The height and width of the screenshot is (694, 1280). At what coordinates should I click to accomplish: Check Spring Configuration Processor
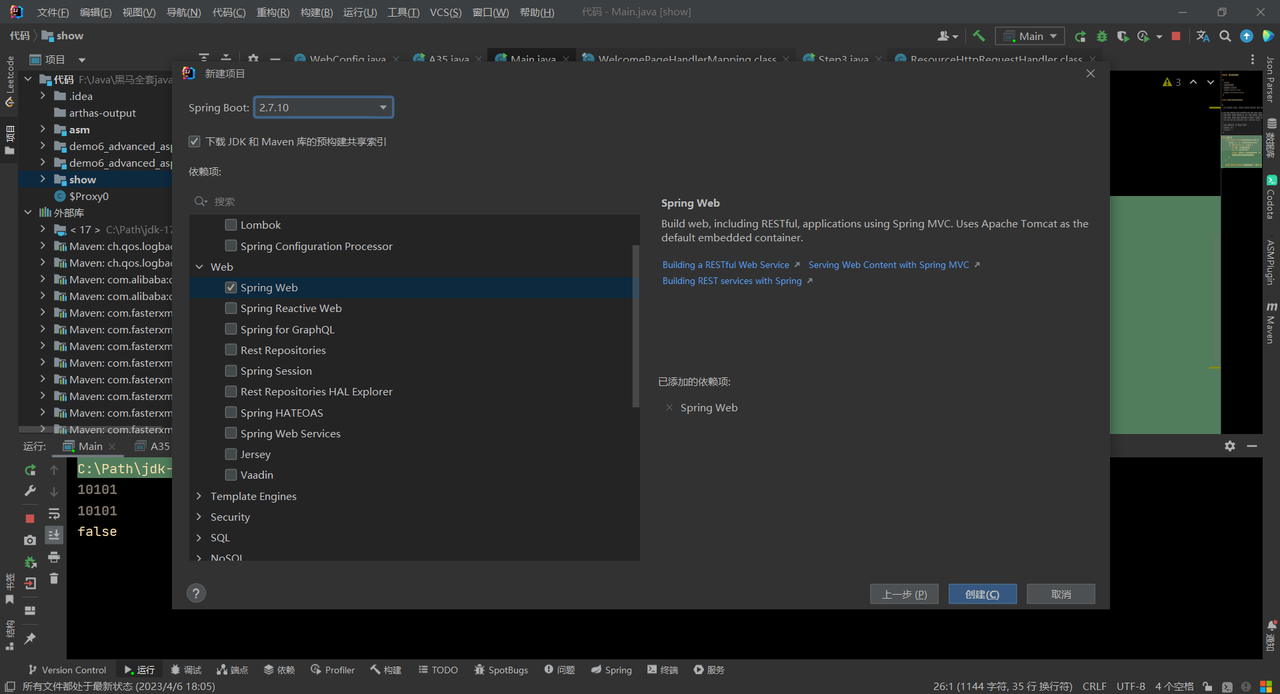(x=231, y=246)
